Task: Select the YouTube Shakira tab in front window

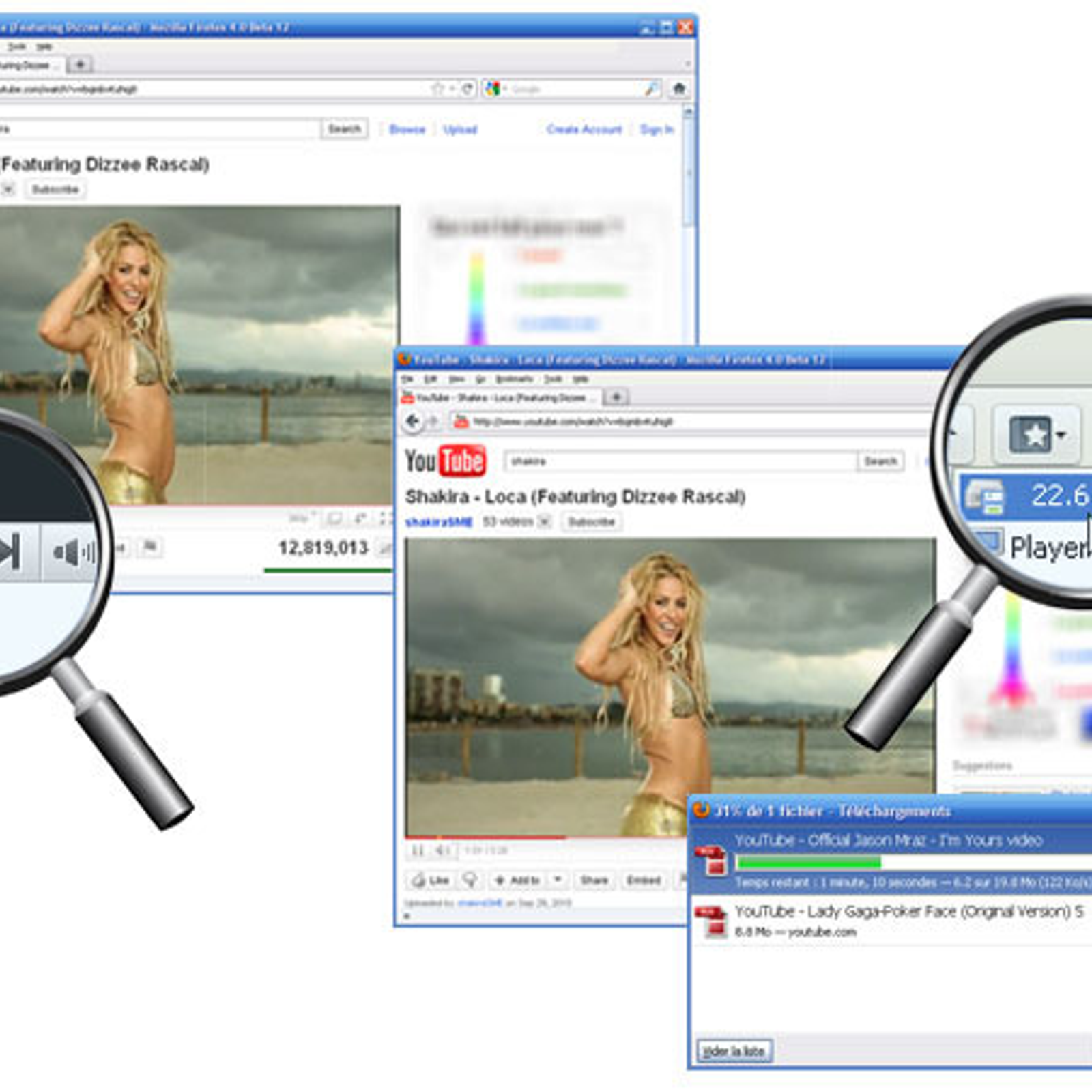Action: pos(499,397)
